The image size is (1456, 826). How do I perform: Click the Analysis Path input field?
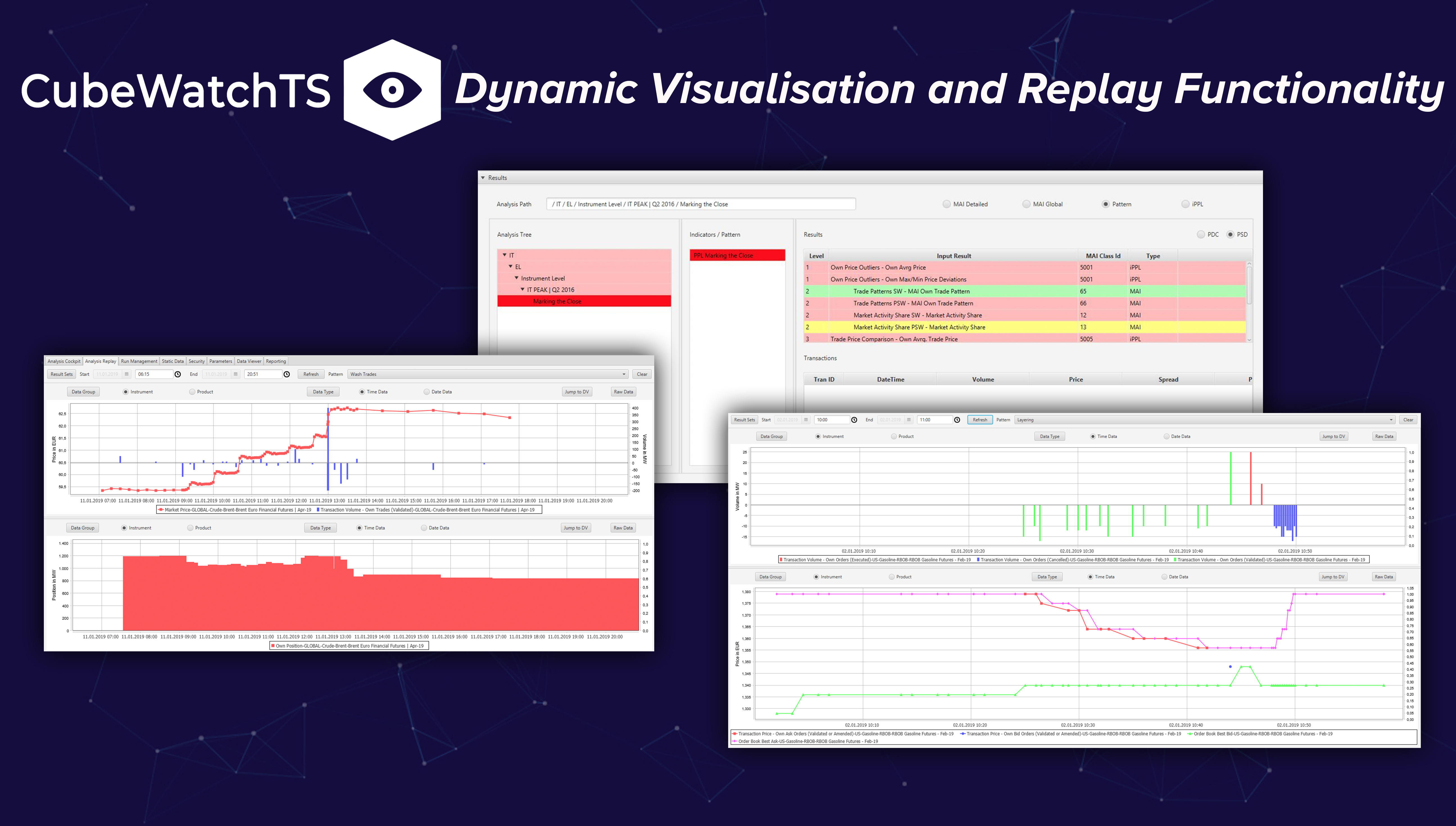pyautogui.click(x=701, y=204)
